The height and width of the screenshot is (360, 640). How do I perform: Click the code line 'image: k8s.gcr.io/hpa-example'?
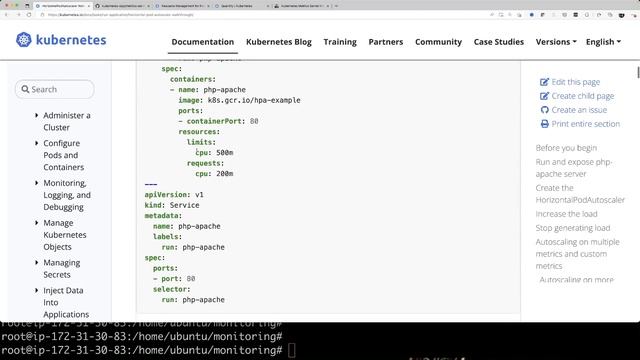239,100
